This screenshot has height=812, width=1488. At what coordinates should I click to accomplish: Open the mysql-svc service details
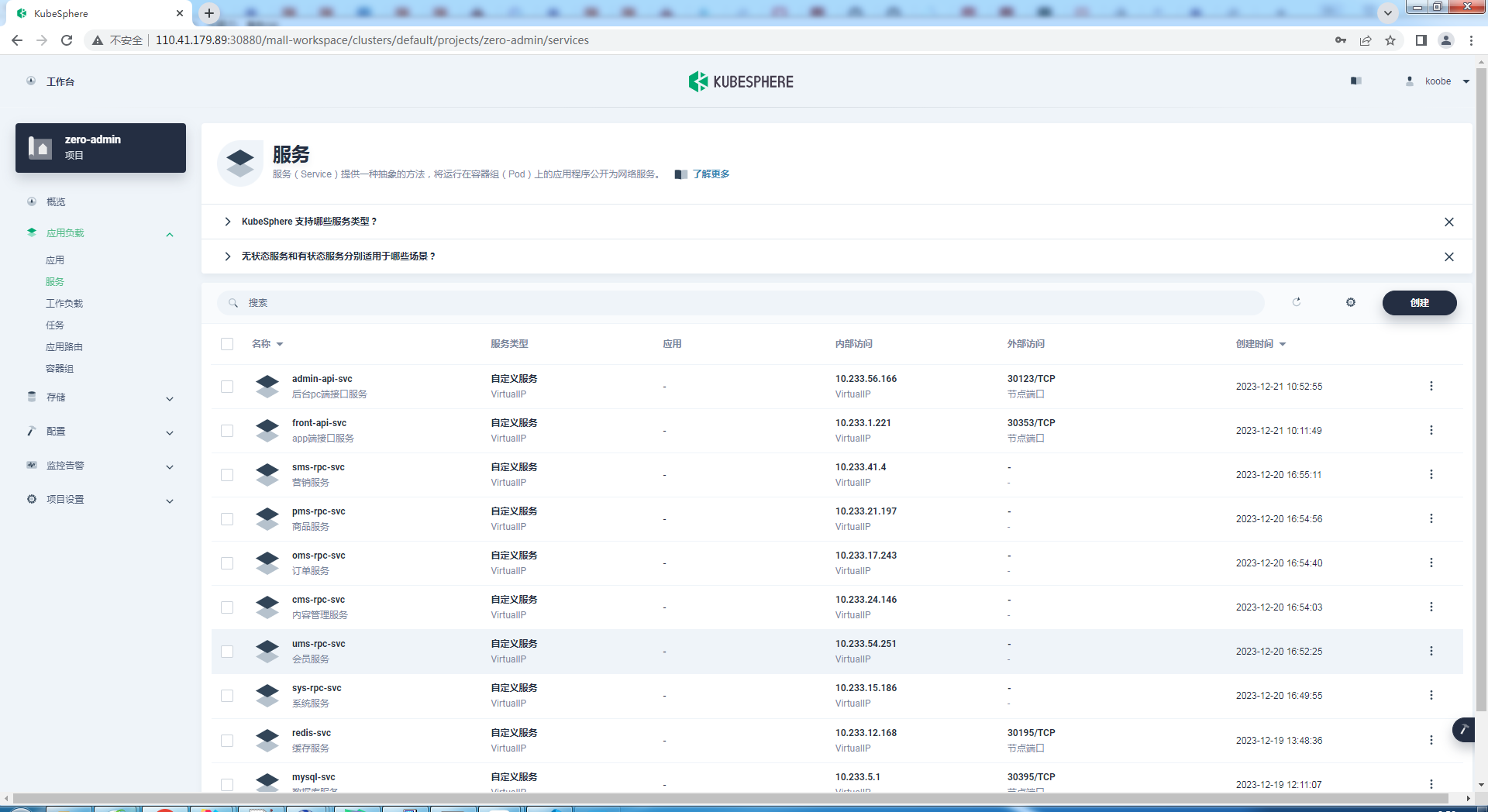[x=313, y=777]
